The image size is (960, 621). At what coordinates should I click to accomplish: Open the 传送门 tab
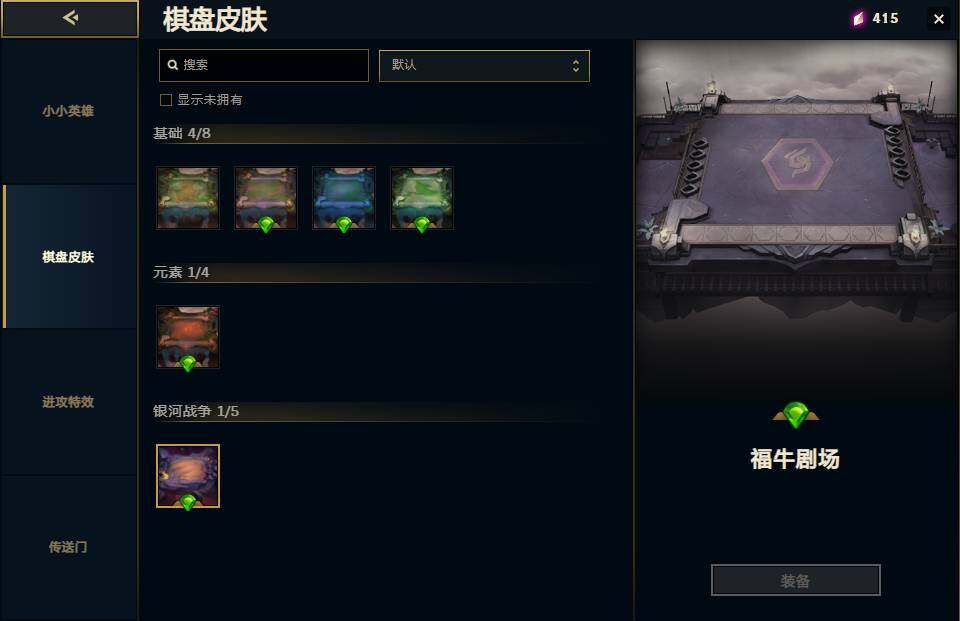tap(68, 547)
